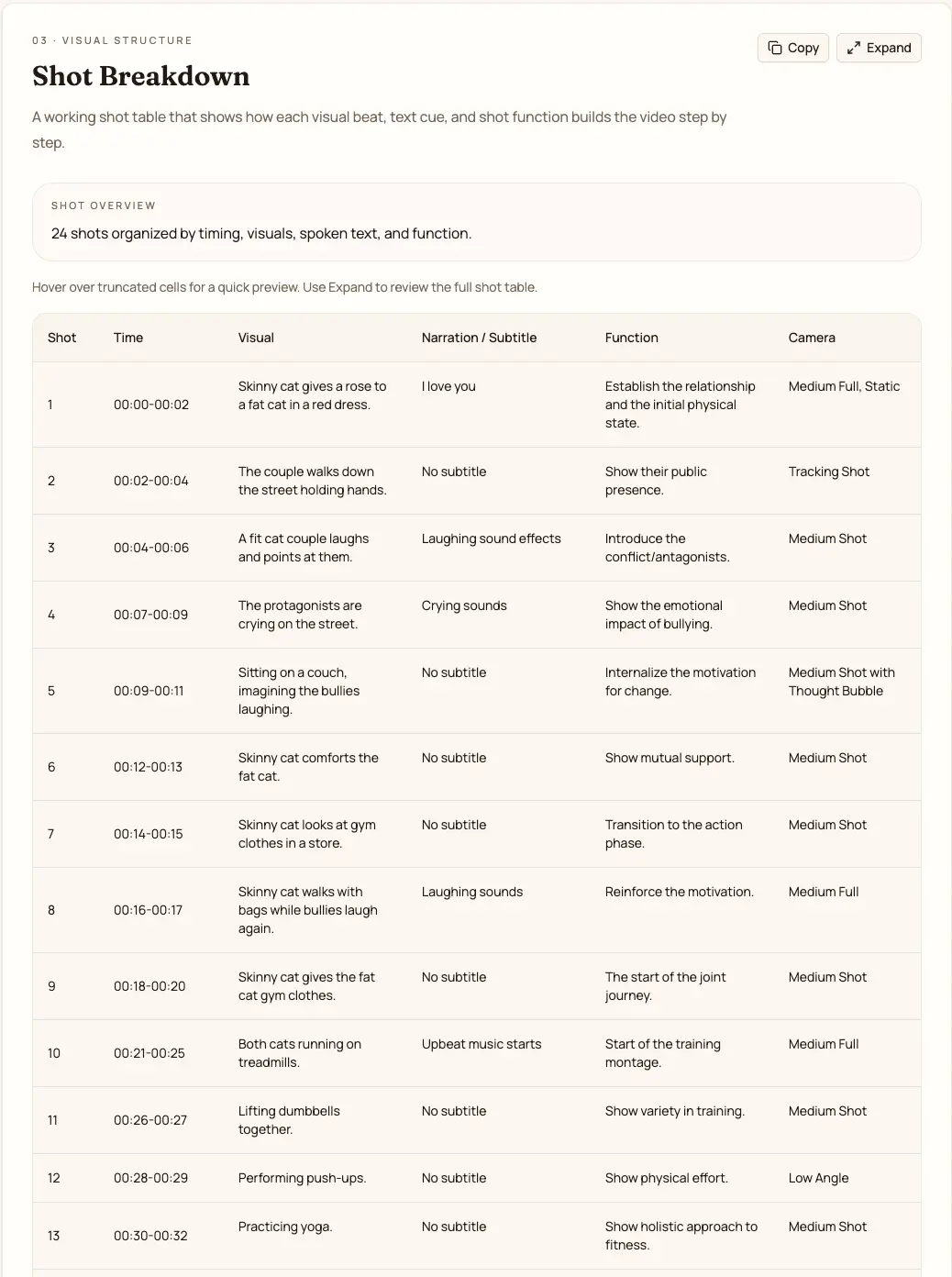Click 'Laughing sound effects' narration cell

491,539
